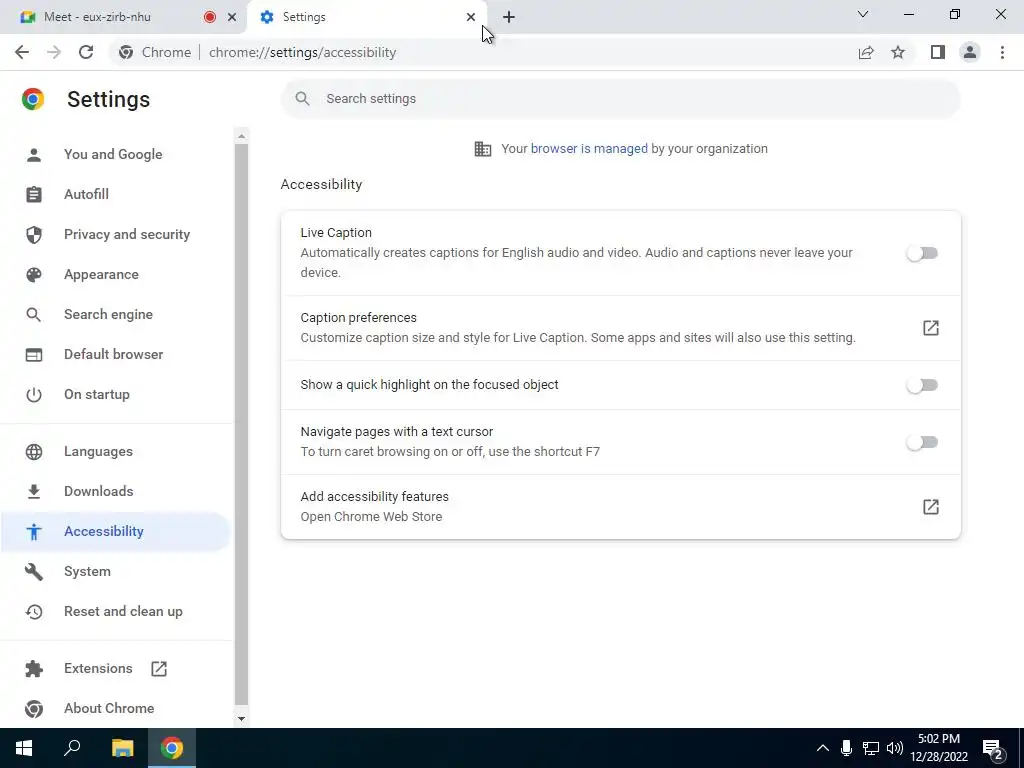This screenshot has width=1024, height=768.
Task: Open the Chrome profile avatar
Action: tap(970, 52)
